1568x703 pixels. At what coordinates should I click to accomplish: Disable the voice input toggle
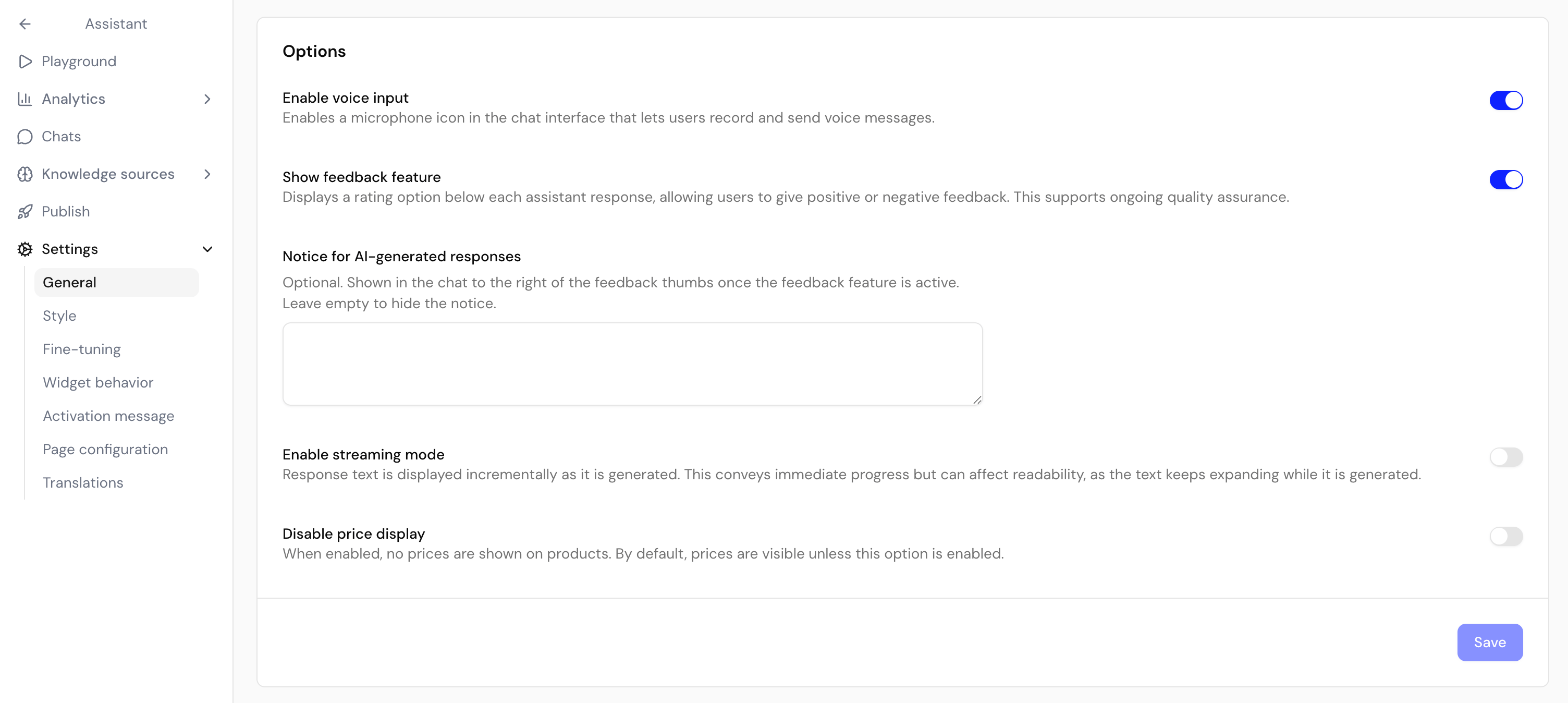coord(1506,100)
